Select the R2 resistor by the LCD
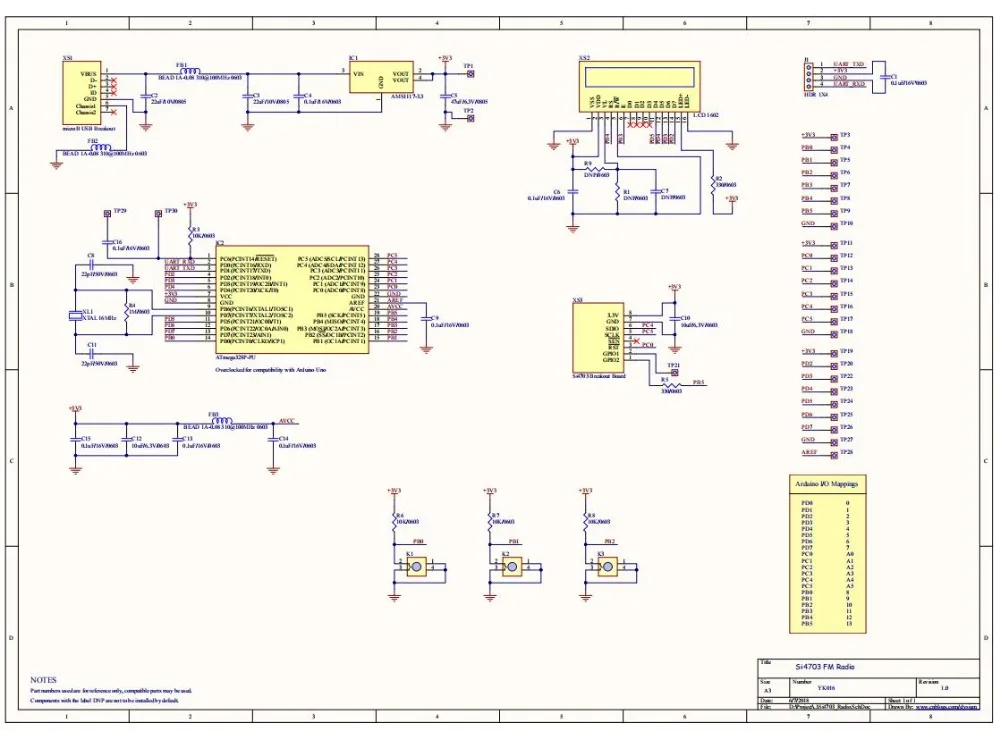1000x731 pixels. pos(713,183)
